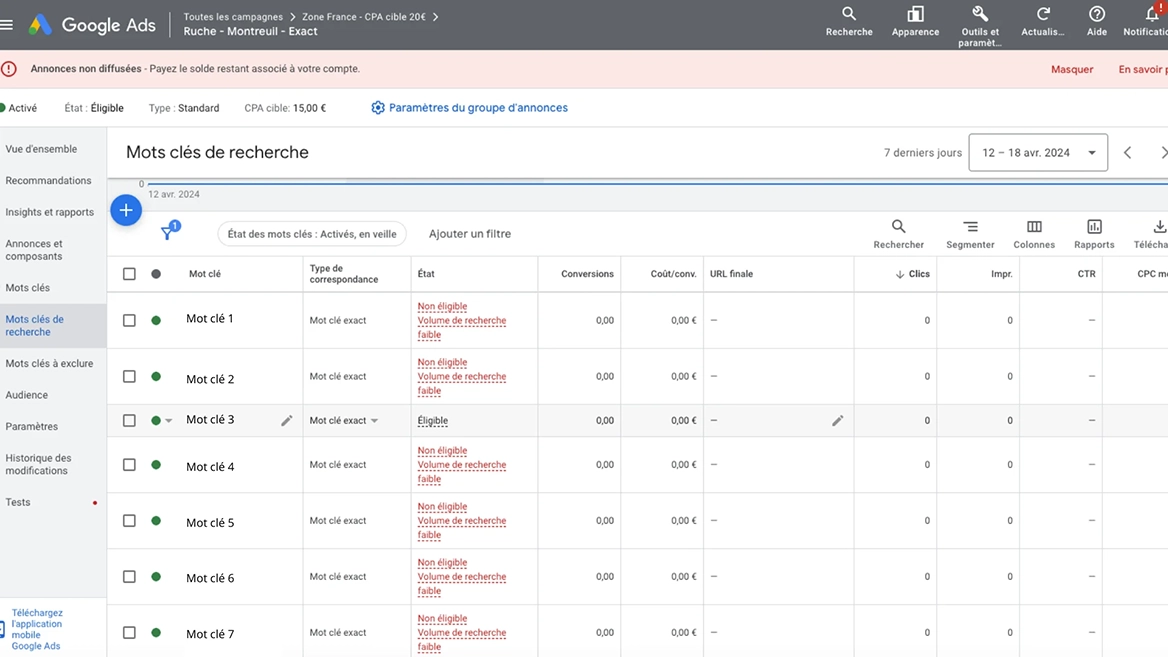This screenshot has height=657, width=1168.
Task: Open Recommandations page
Action: point(48,180)
